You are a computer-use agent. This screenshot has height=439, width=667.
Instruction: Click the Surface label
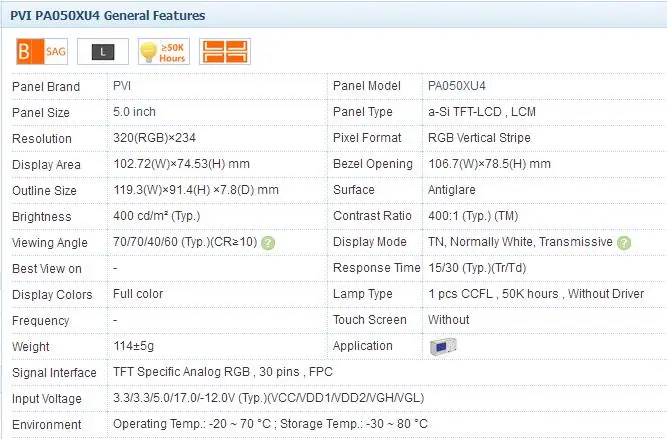click(354, 190)
